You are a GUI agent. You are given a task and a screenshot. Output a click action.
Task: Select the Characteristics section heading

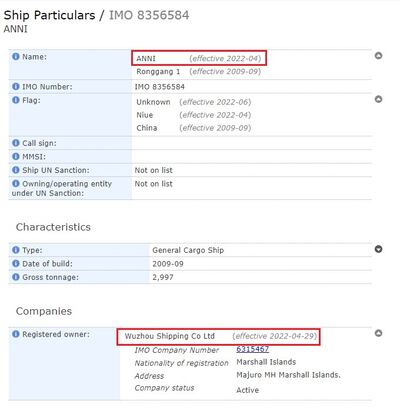[x=53, y=227]
